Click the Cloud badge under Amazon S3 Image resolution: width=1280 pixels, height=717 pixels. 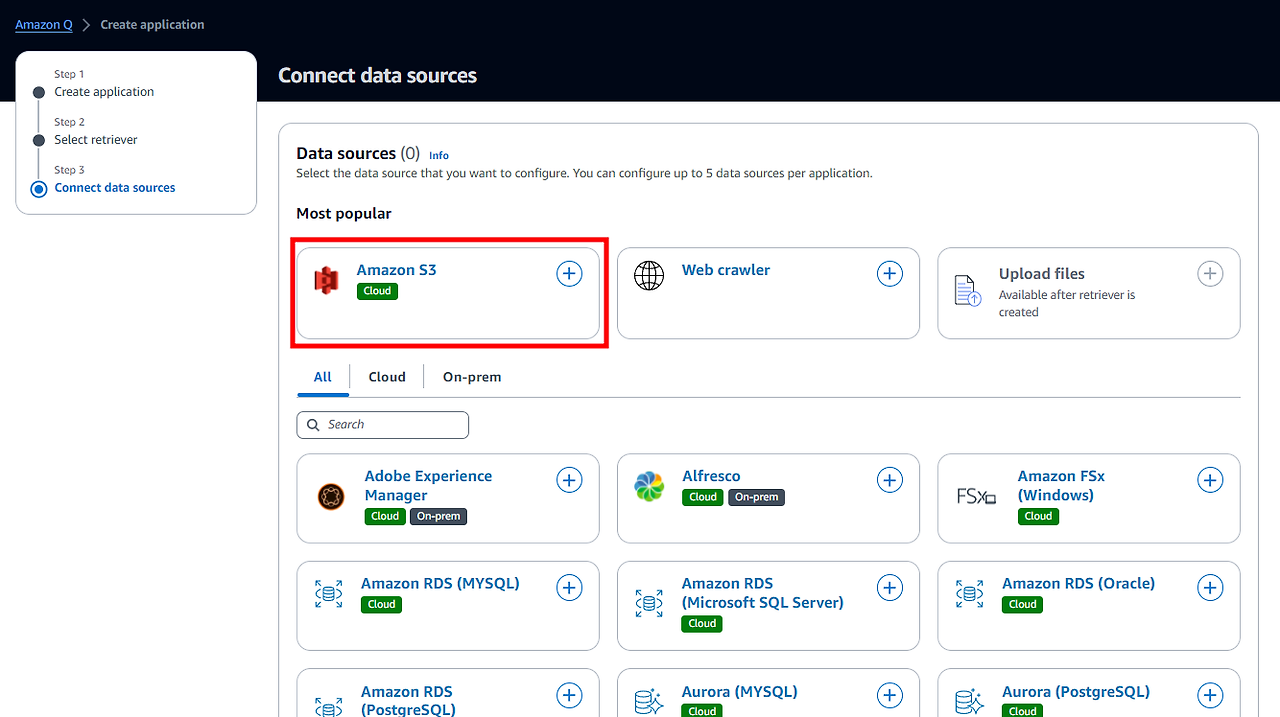[x=378, y=291]
